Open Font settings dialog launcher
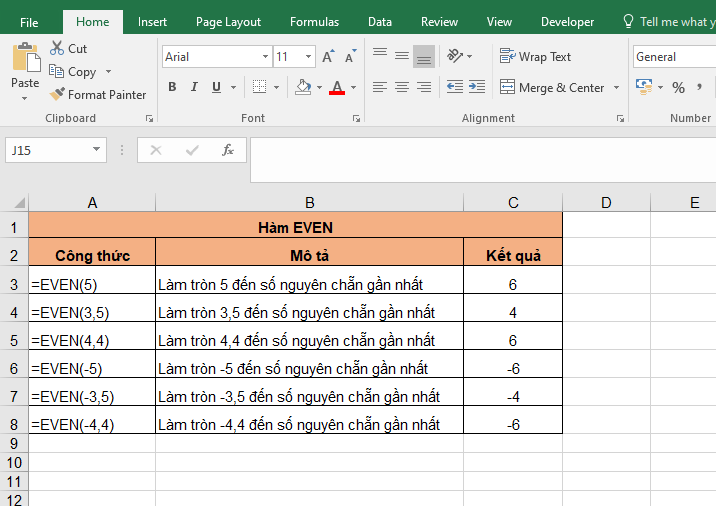The image size is (716, 506). 356,118
